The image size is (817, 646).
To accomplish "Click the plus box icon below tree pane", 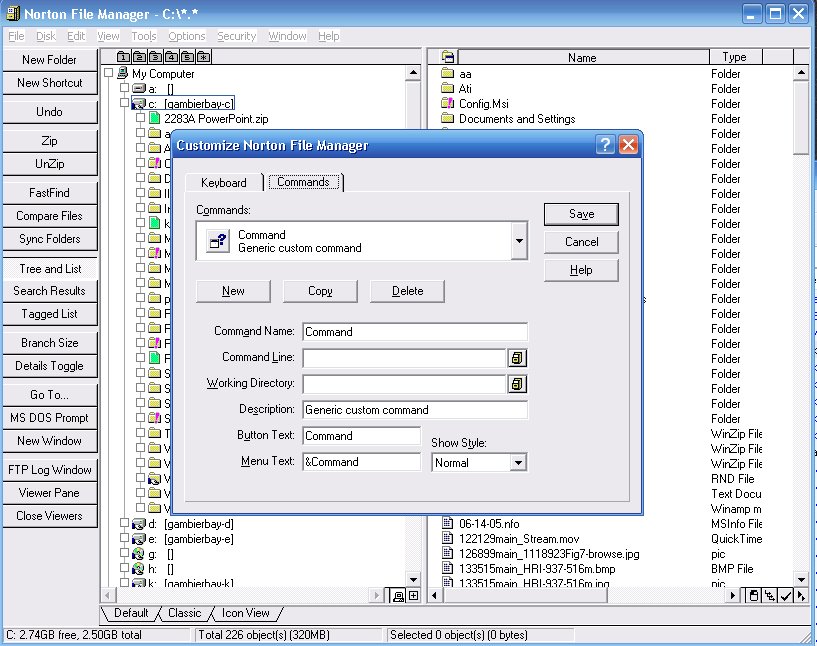I will click(x=414, y=595).
